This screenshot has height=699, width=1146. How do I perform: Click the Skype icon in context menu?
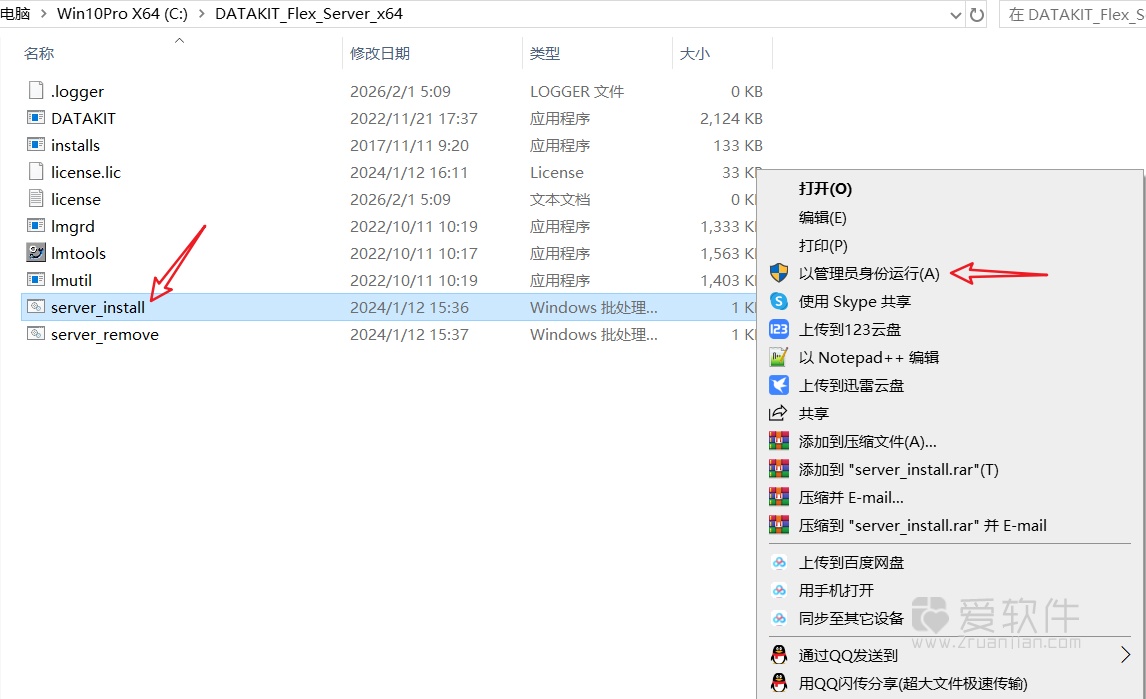click(x=779, y=301)
